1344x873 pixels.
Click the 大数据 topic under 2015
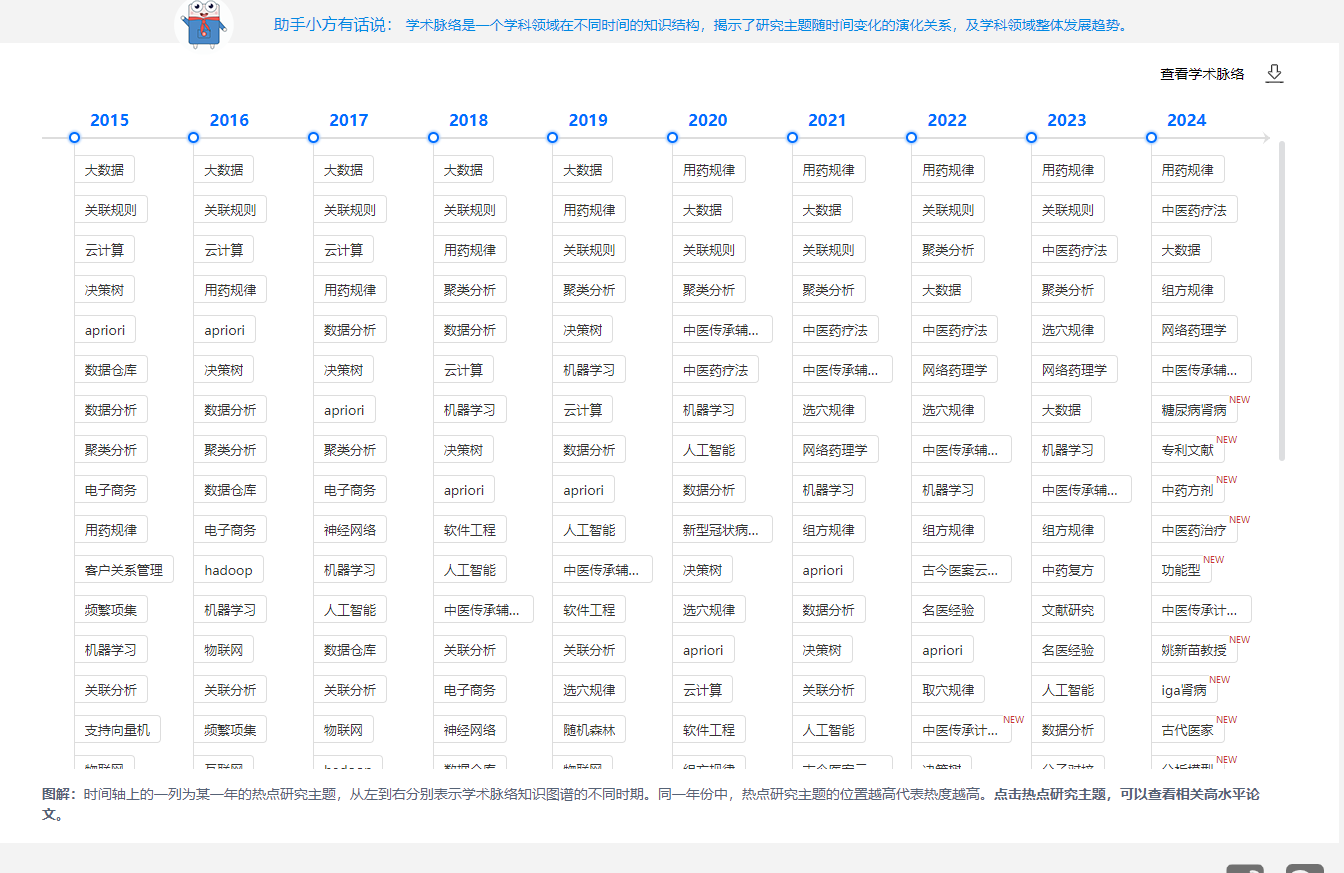[105, 169]
